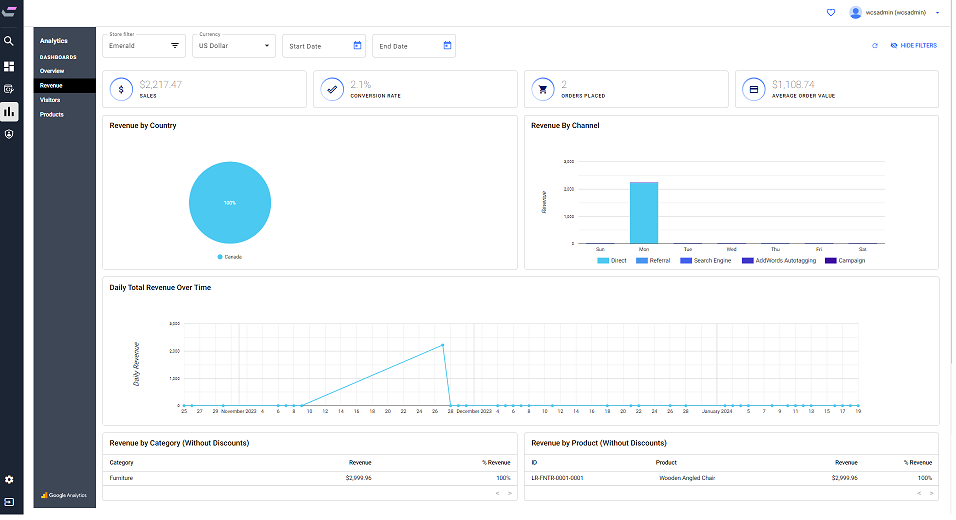Click the refresh icon beside Hide Filters
956x520 pixels.
tap(875, 46)
